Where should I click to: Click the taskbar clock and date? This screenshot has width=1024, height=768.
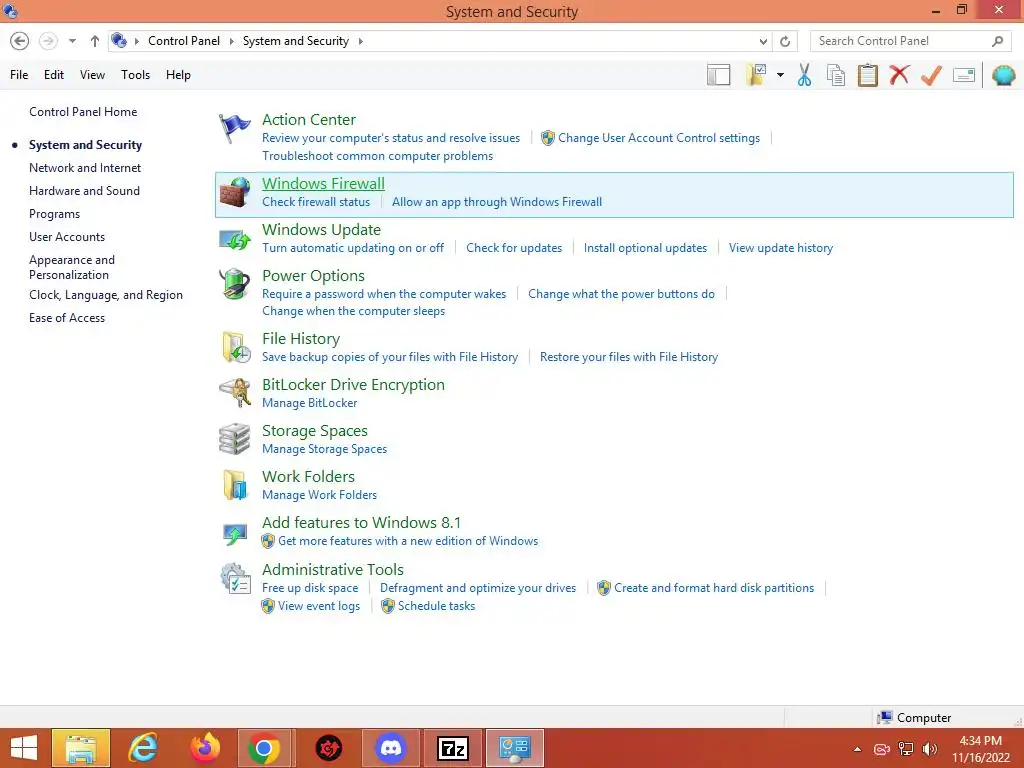pyautogui.click(x=980, y=749)
